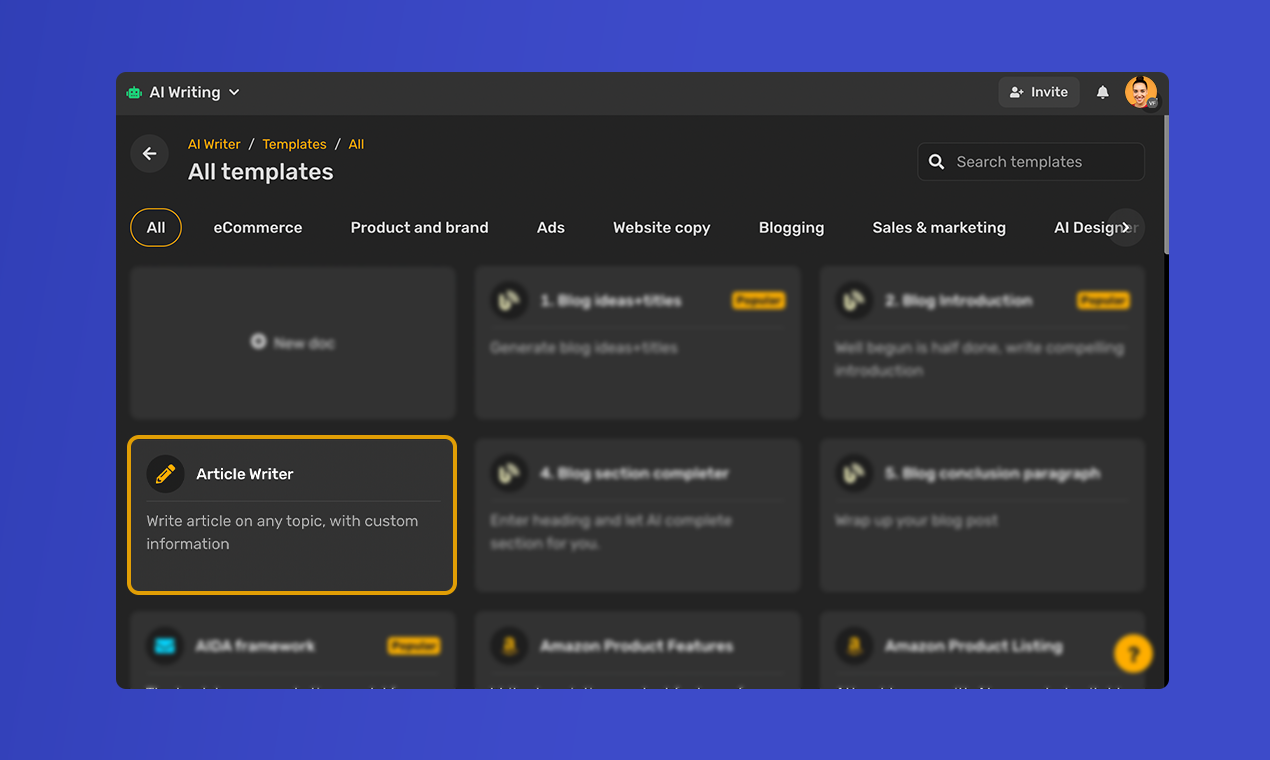Click the back arrow button
The image size is (1270, 760).
coord(149,154)
